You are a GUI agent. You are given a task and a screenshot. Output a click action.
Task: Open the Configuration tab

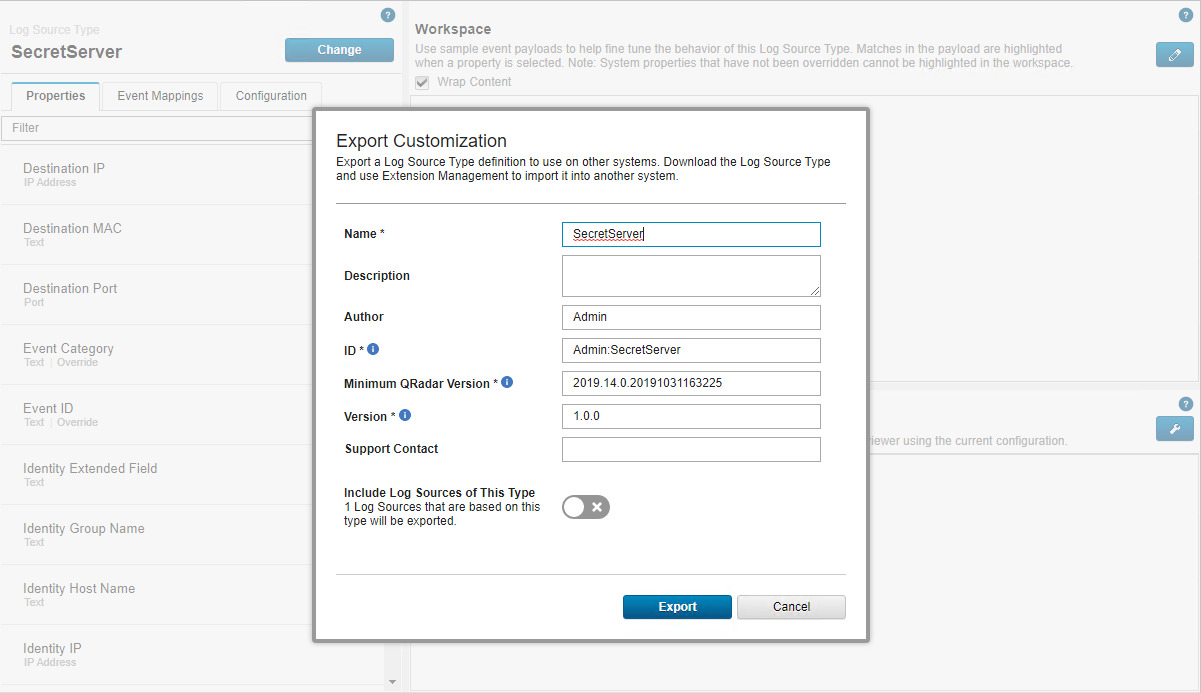pos(271,96)
